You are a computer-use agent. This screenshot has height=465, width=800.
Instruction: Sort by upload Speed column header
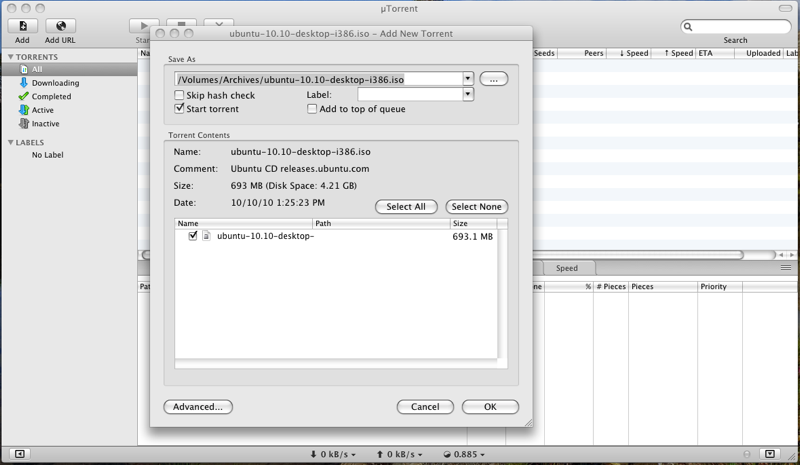tap(673, 53)
